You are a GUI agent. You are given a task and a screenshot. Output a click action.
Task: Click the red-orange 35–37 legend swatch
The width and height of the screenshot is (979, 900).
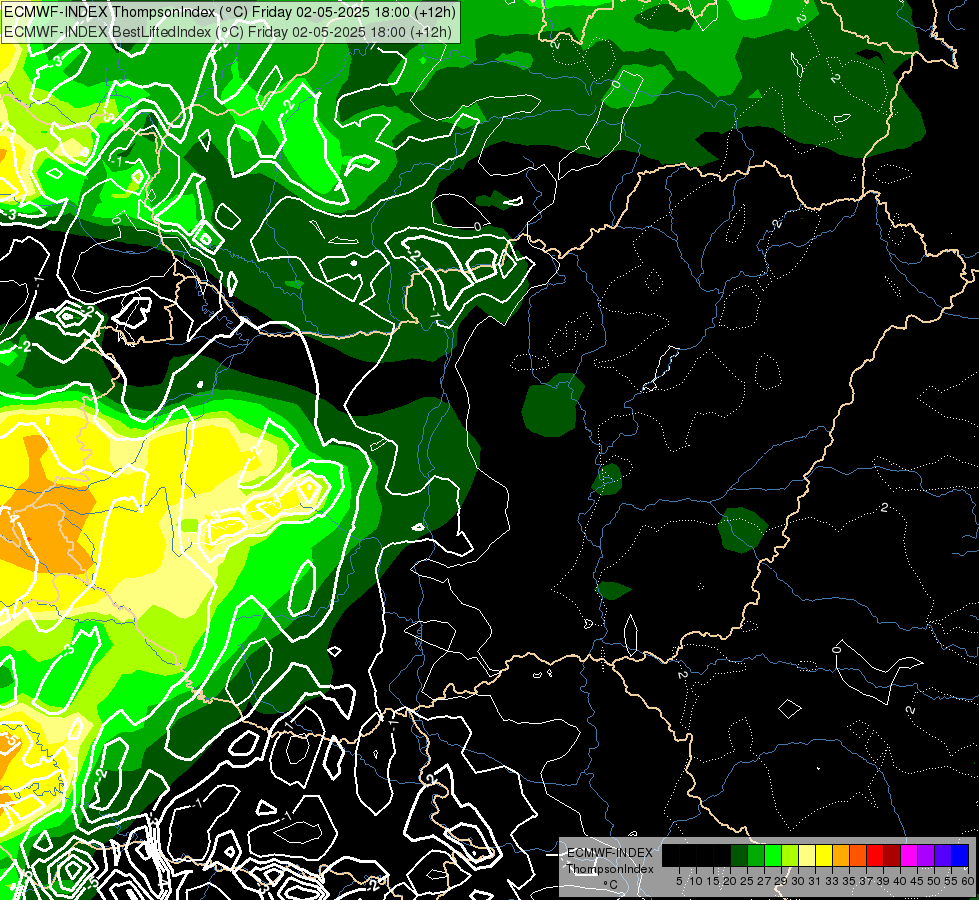pos(858,855)
